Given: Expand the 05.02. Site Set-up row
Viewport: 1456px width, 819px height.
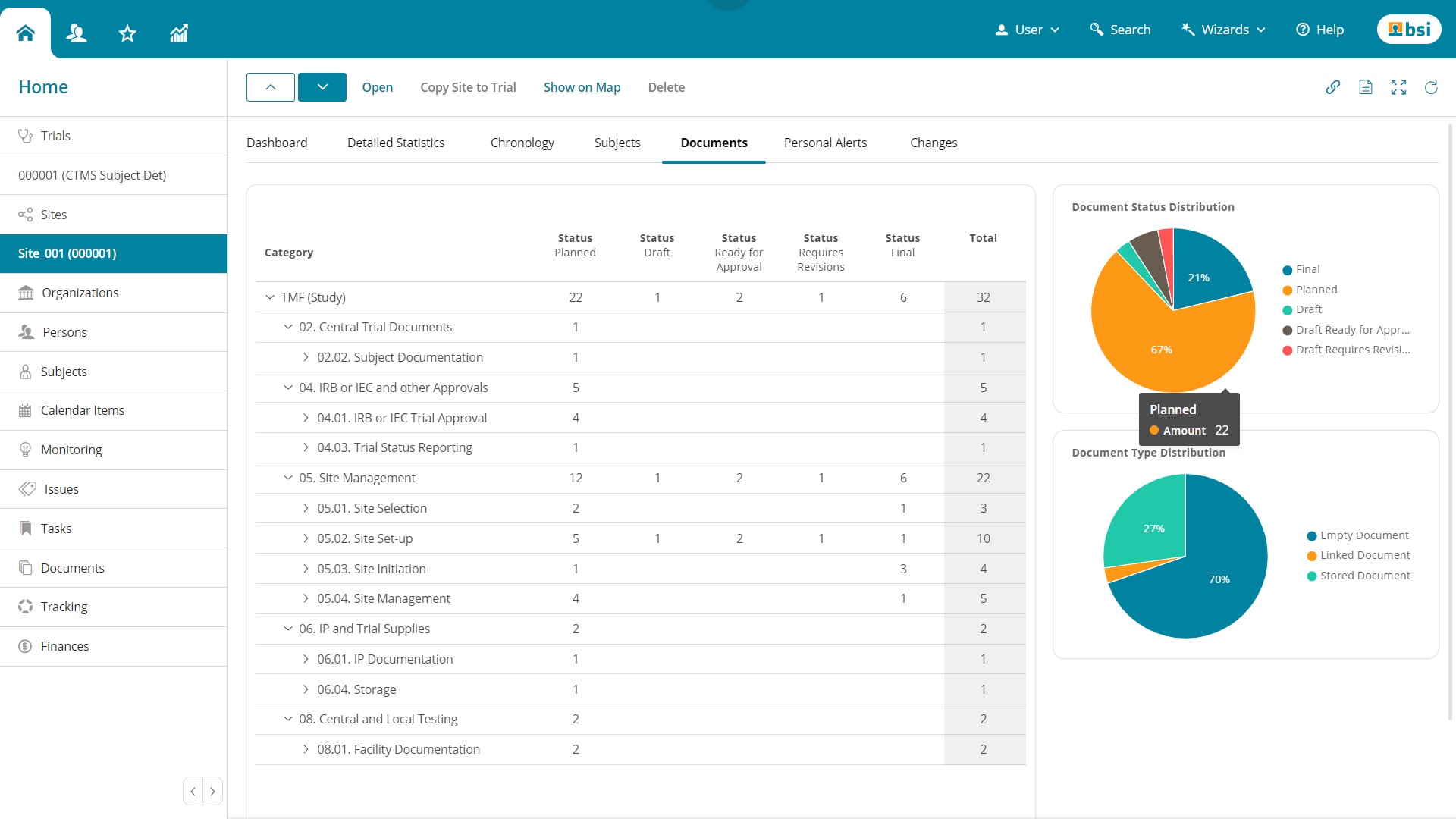Looking at the screenshot, I should (x=306, y=538).
